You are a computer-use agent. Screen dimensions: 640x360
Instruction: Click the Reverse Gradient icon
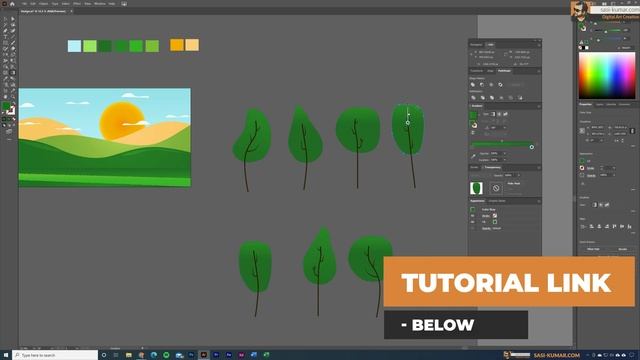click(473, 133)
